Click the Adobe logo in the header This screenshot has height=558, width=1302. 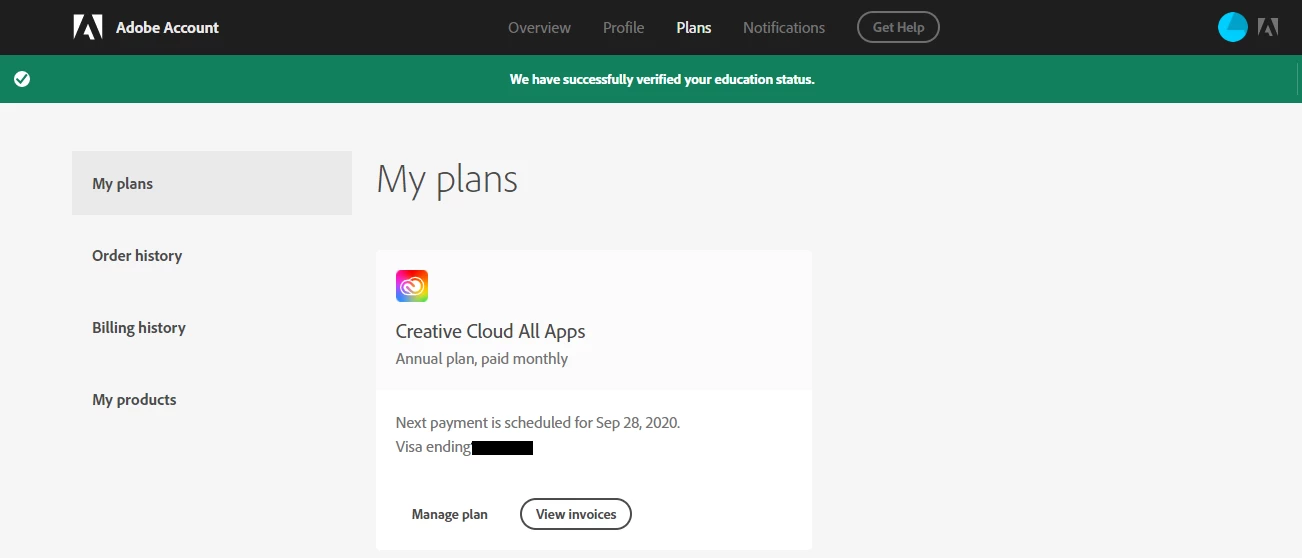(88, 27)
